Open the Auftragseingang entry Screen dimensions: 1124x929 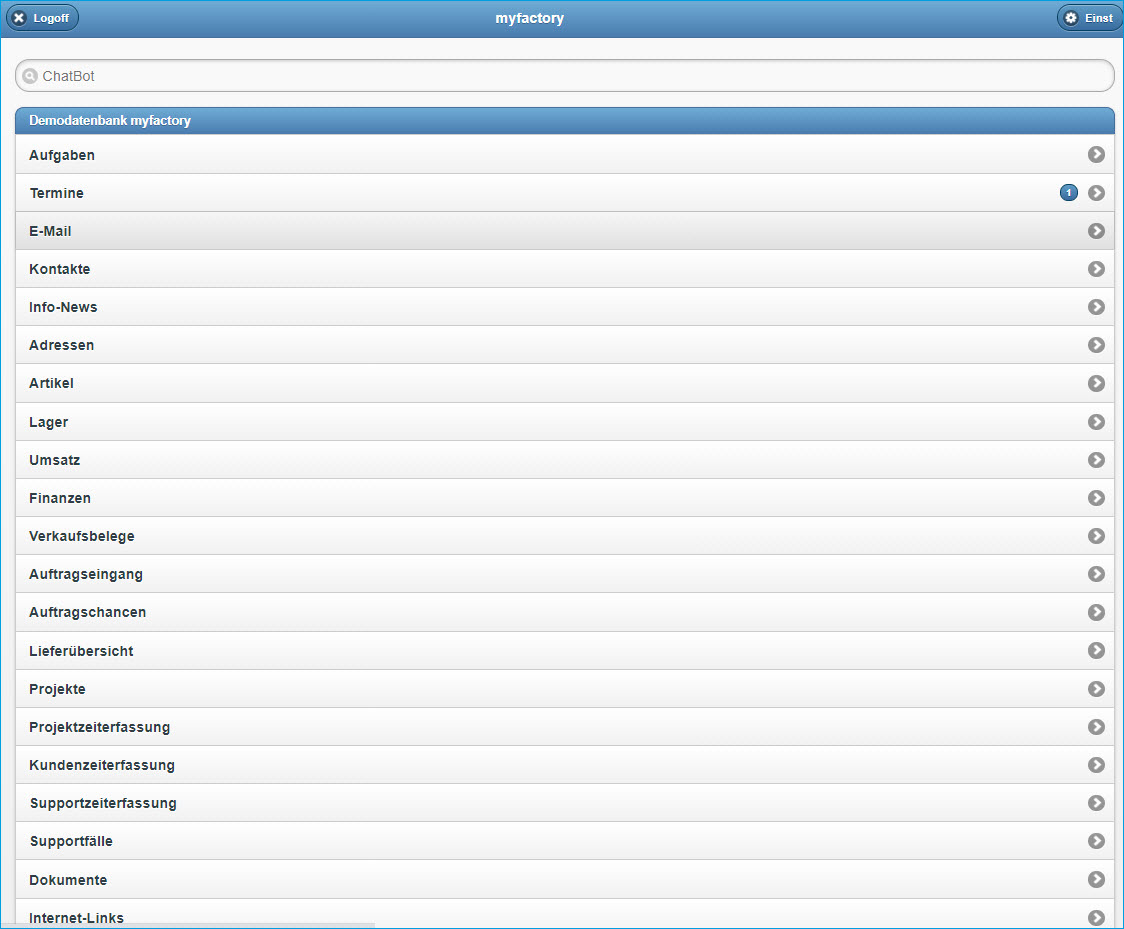565,573
